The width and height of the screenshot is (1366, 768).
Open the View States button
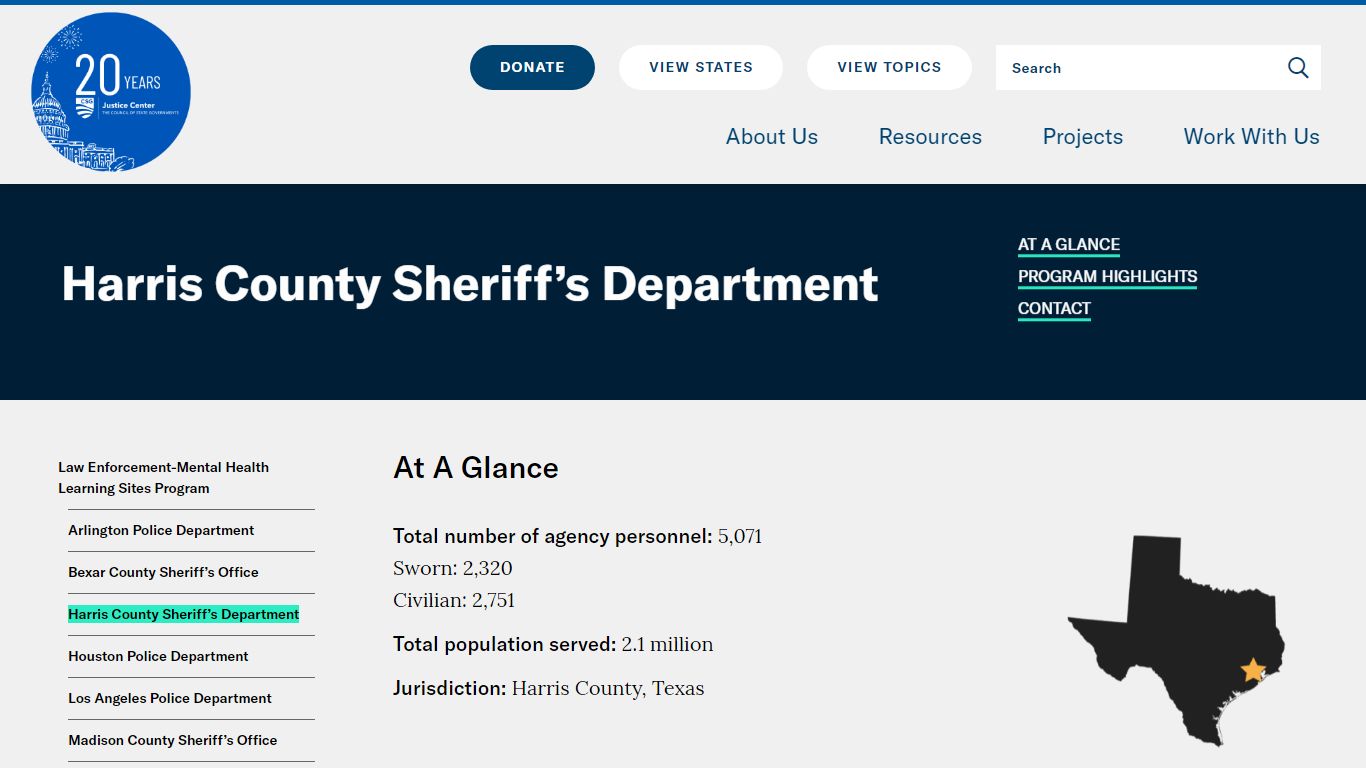[701, 67]
